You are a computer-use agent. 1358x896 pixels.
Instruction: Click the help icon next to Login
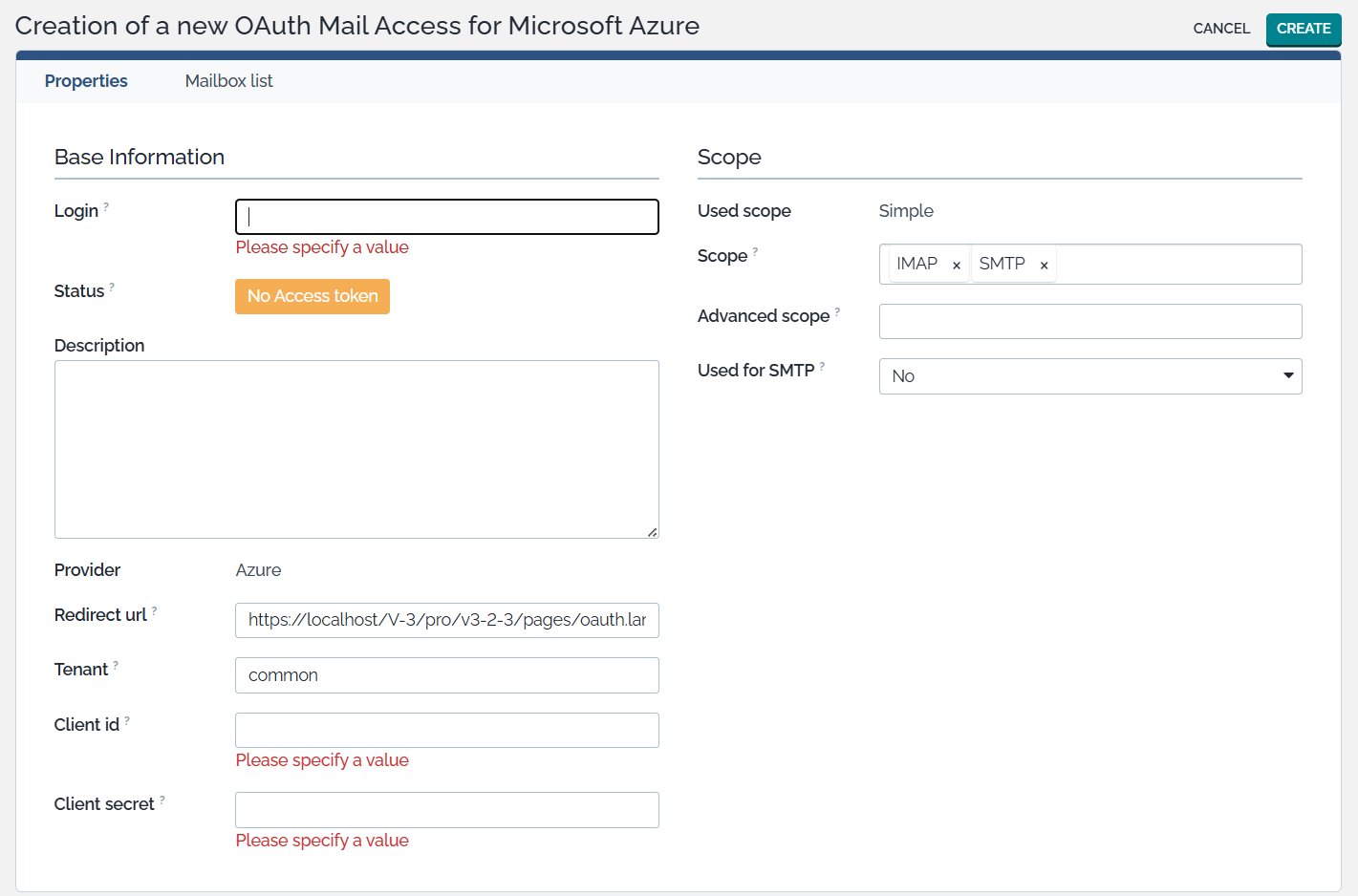tap(106, 205)
